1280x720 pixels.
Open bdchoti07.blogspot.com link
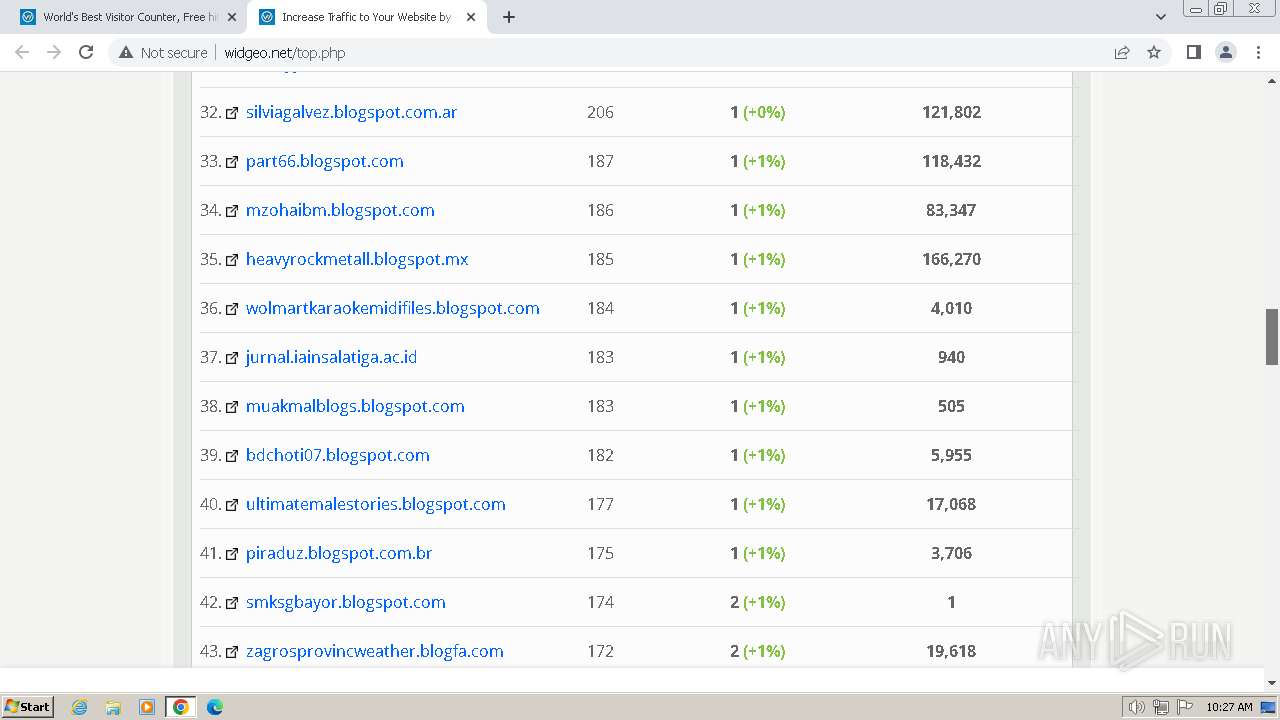[338, 455]
